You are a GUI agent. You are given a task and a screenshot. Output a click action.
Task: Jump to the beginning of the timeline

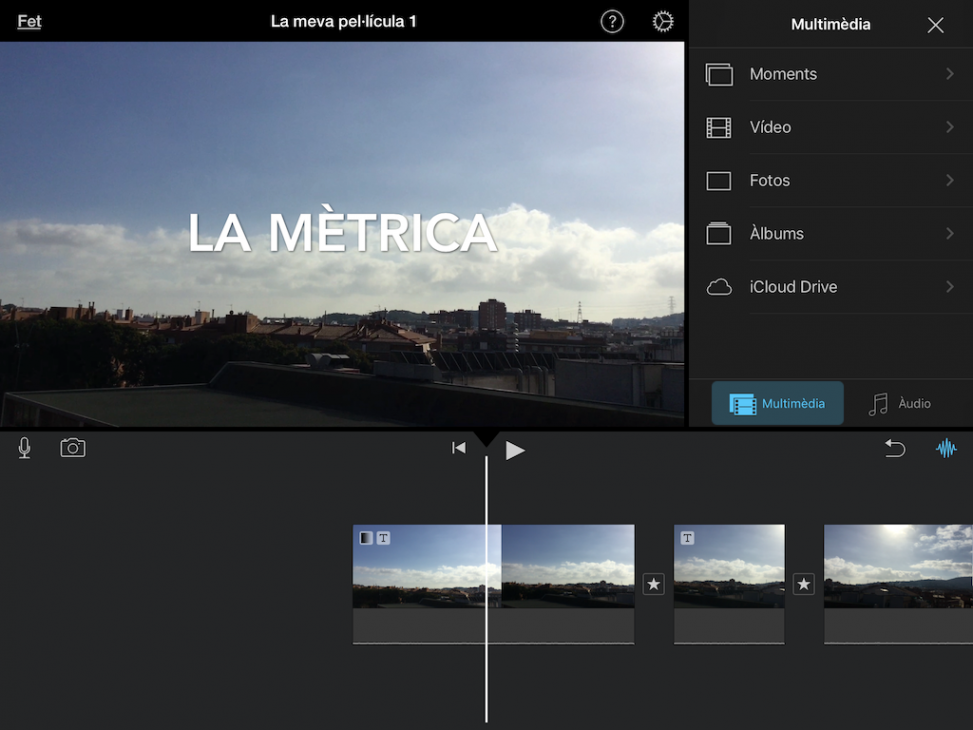tap(459, 449)
